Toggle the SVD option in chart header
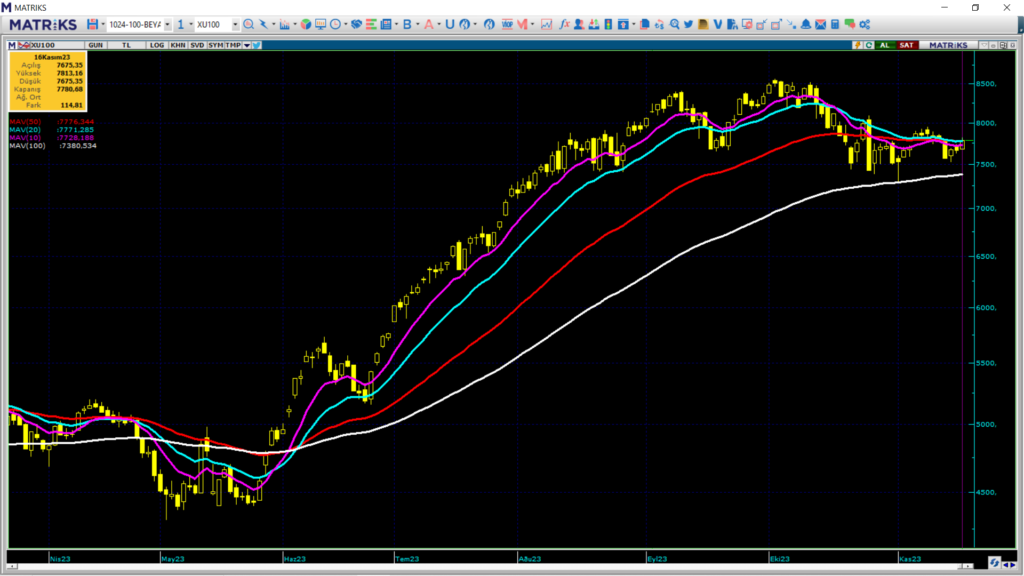The height and width of the screenshot is (576, 1024). point(197,45)
